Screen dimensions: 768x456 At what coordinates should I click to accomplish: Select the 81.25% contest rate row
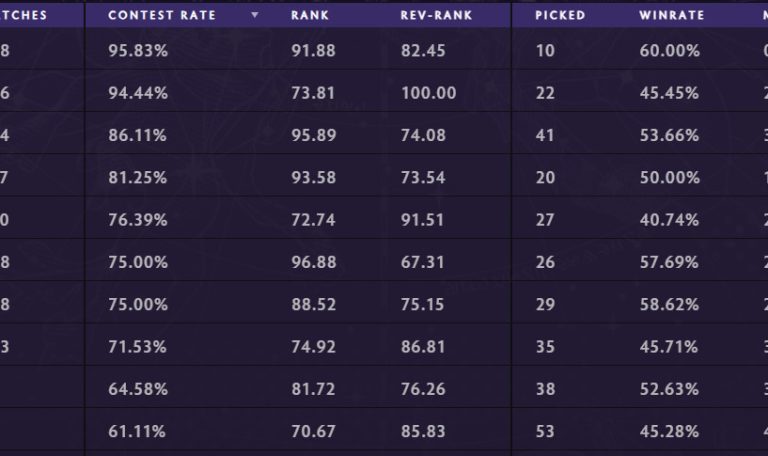138,178
